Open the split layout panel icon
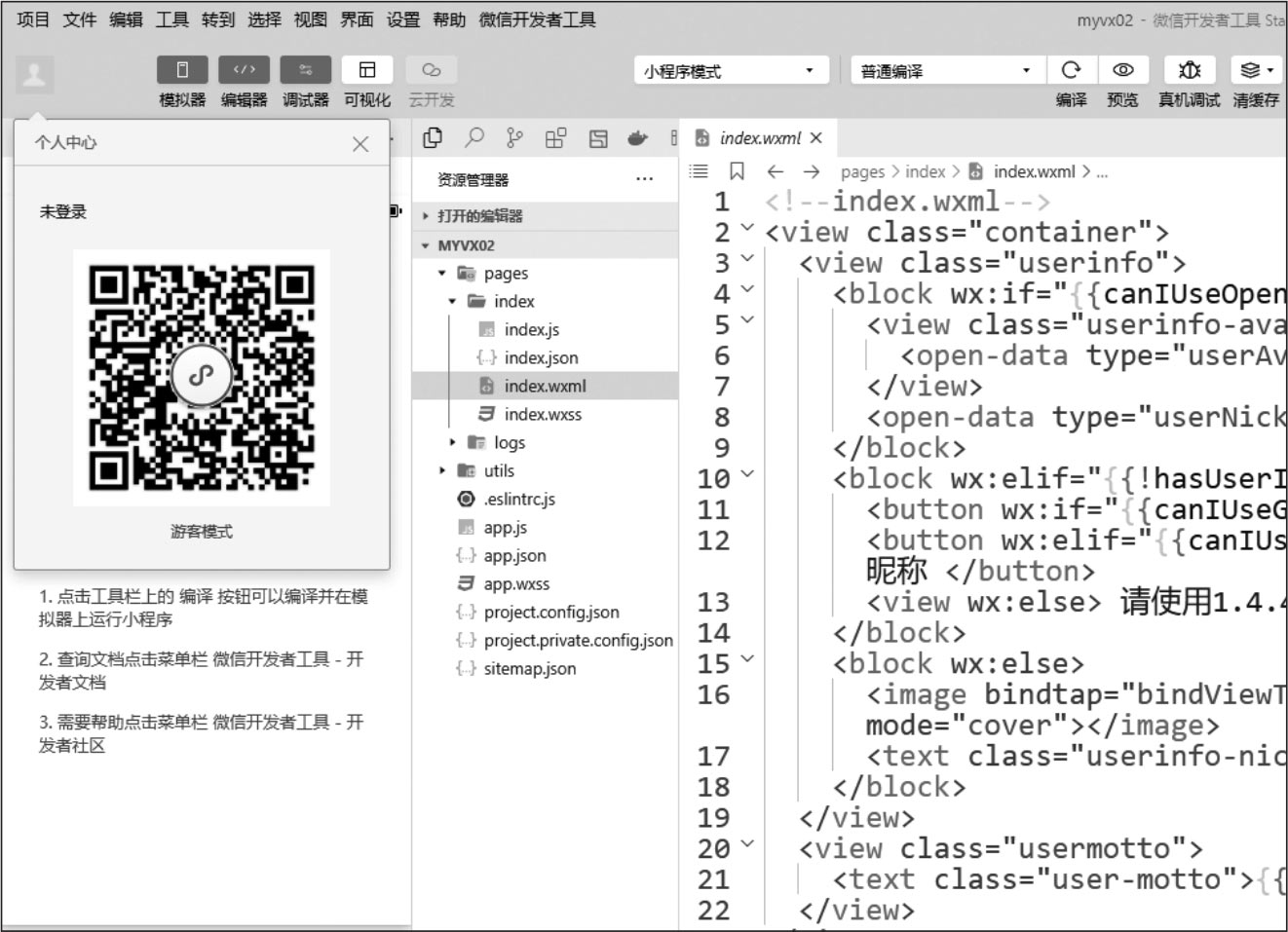Viewport: 1288px width, 932px height. [597, 138]
